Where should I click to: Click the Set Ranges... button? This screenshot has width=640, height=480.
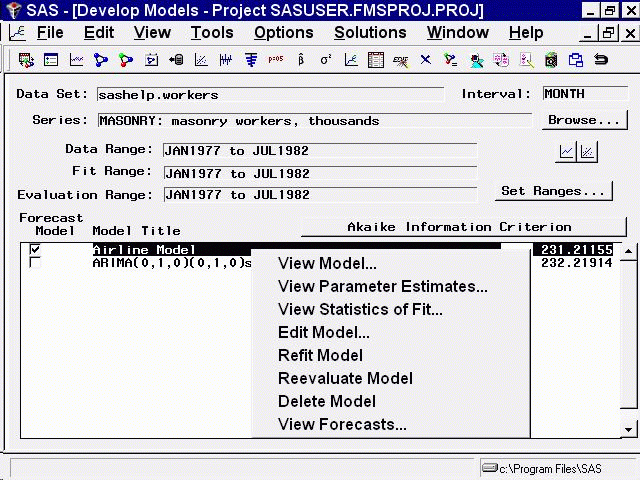[554, 191]
